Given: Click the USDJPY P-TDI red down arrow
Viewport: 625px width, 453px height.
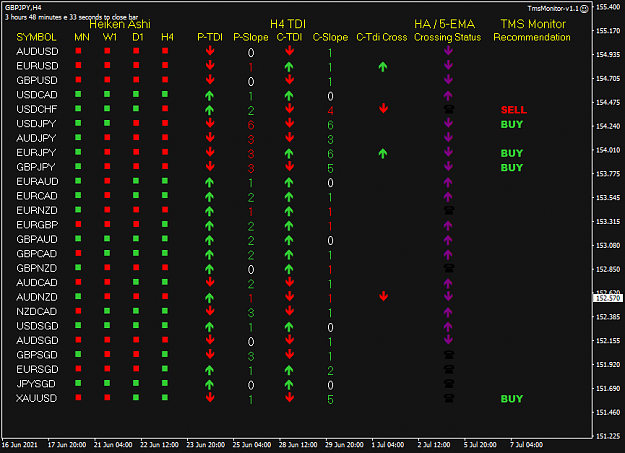Looking at the screenshot, I should pyautogui.click(x=210, y=123).
